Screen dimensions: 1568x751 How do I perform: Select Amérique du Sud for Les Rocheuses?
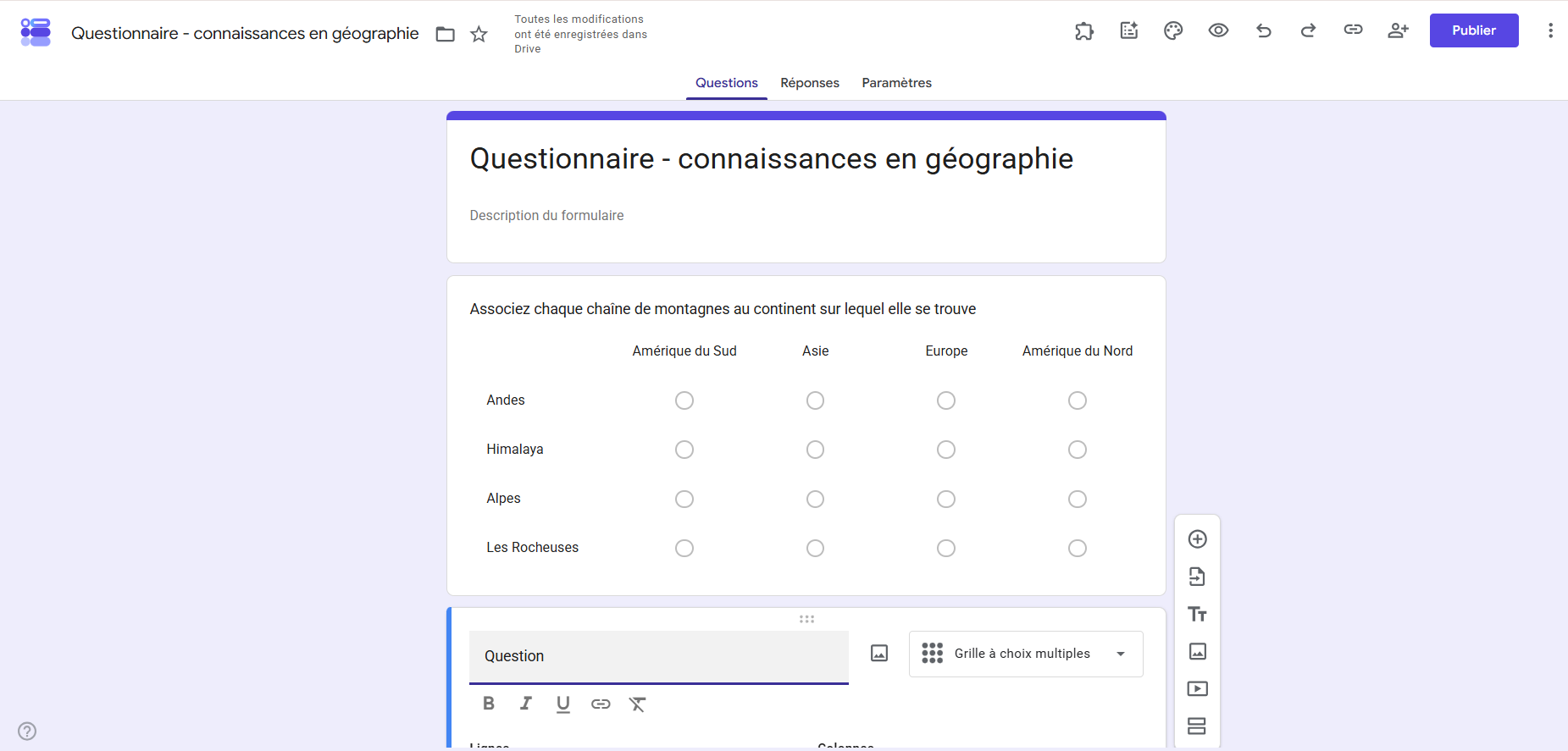pyautogui.click(x=684, y=548)
